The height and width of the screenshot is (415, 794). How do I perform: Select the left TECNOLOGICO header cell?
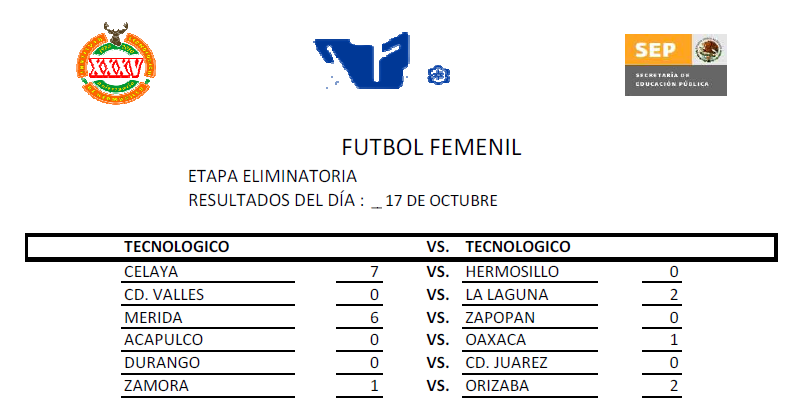(177, 246)
